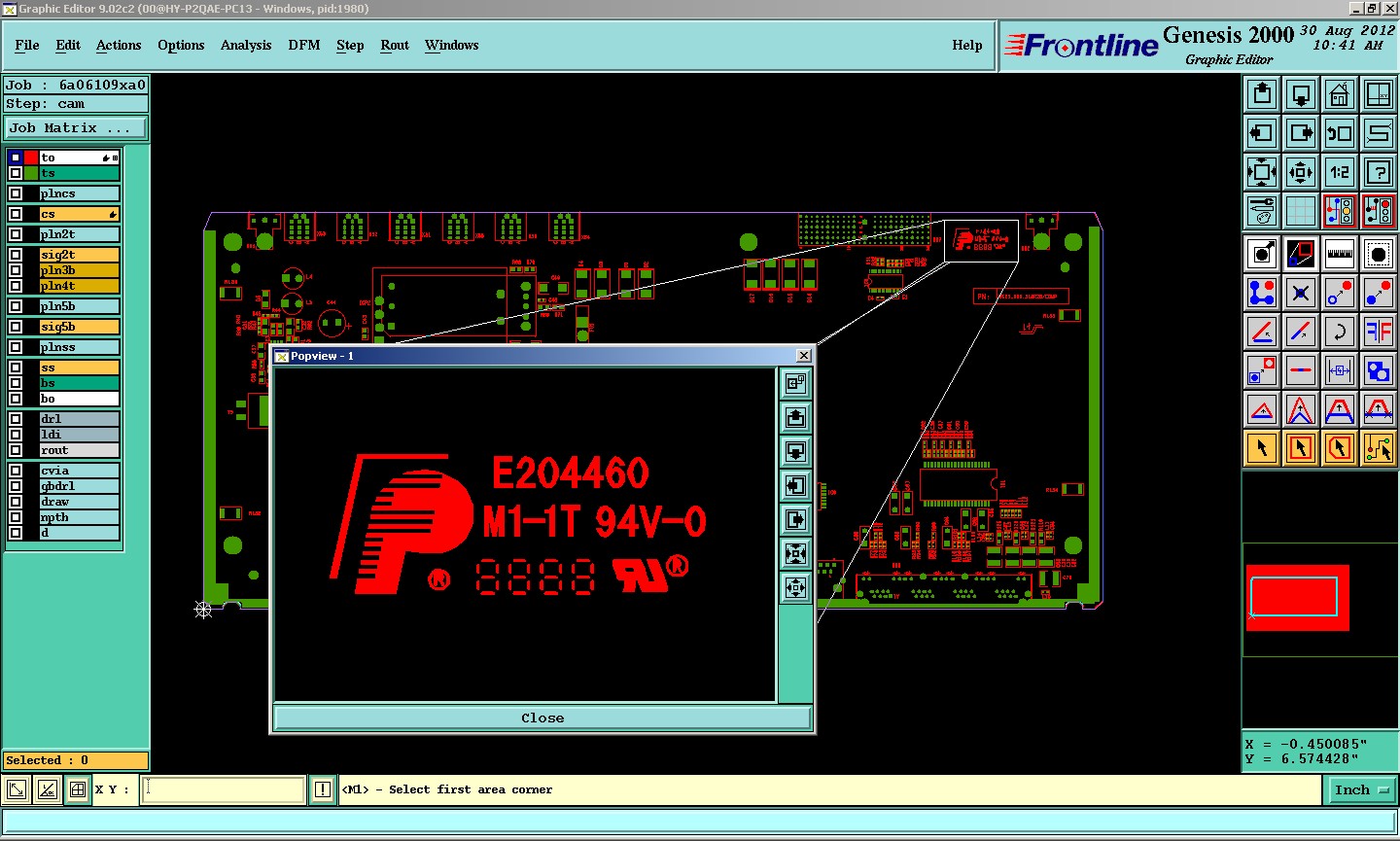
Task: Select the pln4t layer name
Action: [x=79, y=286]
